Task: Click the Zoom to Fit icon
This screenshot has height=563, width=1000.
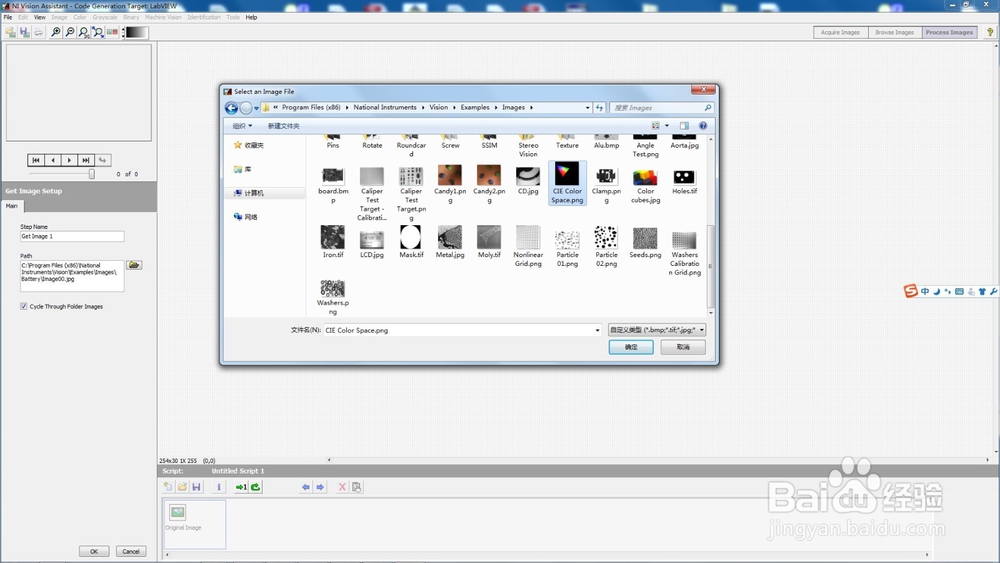Action: point(98,32)
